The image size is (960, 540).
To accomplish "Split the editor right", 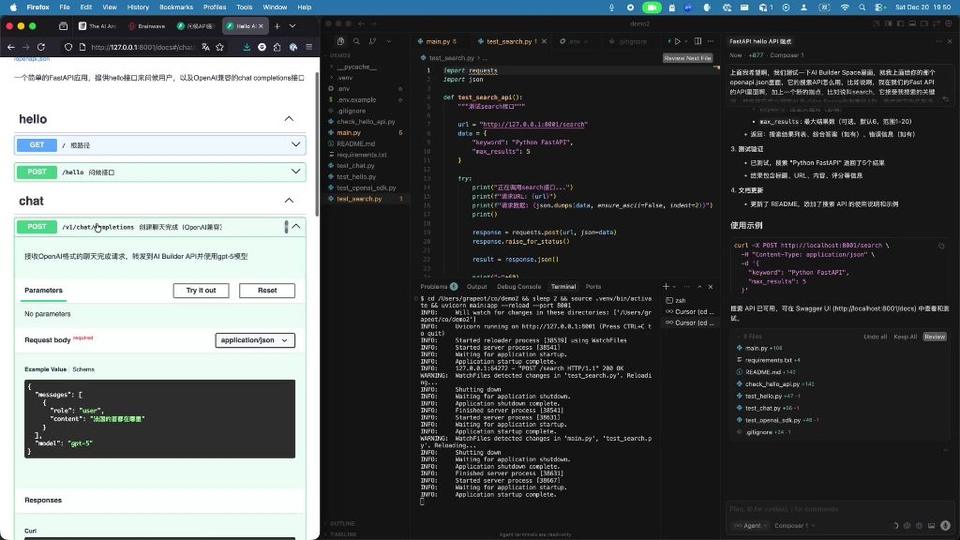I will 697,41.
